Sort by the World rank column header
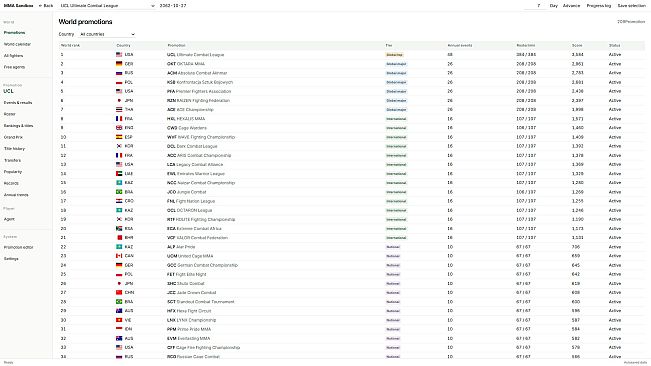 tap(71, 45)
